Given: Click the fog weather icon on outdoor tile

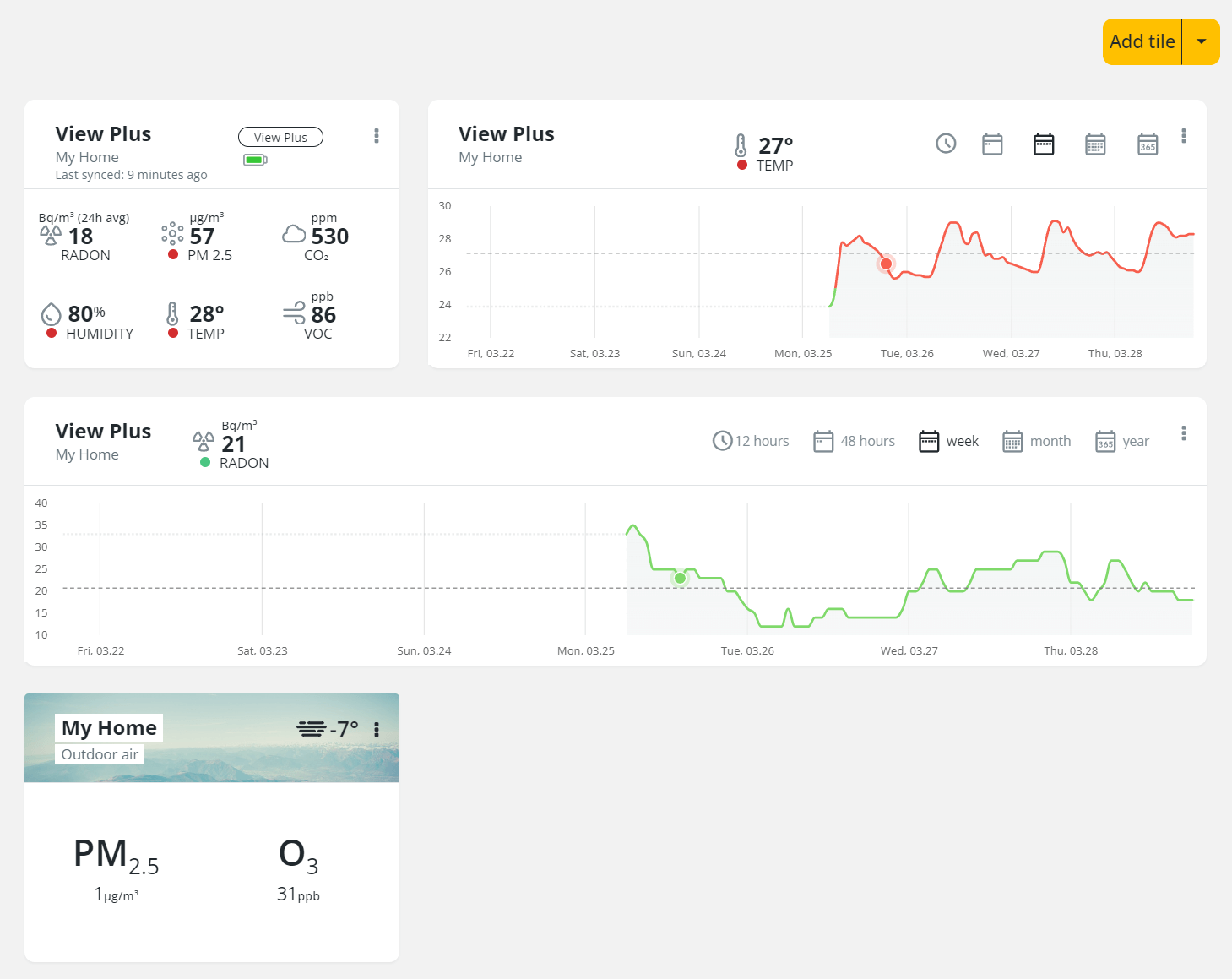Looking at the screenshot, I should 311,729.
